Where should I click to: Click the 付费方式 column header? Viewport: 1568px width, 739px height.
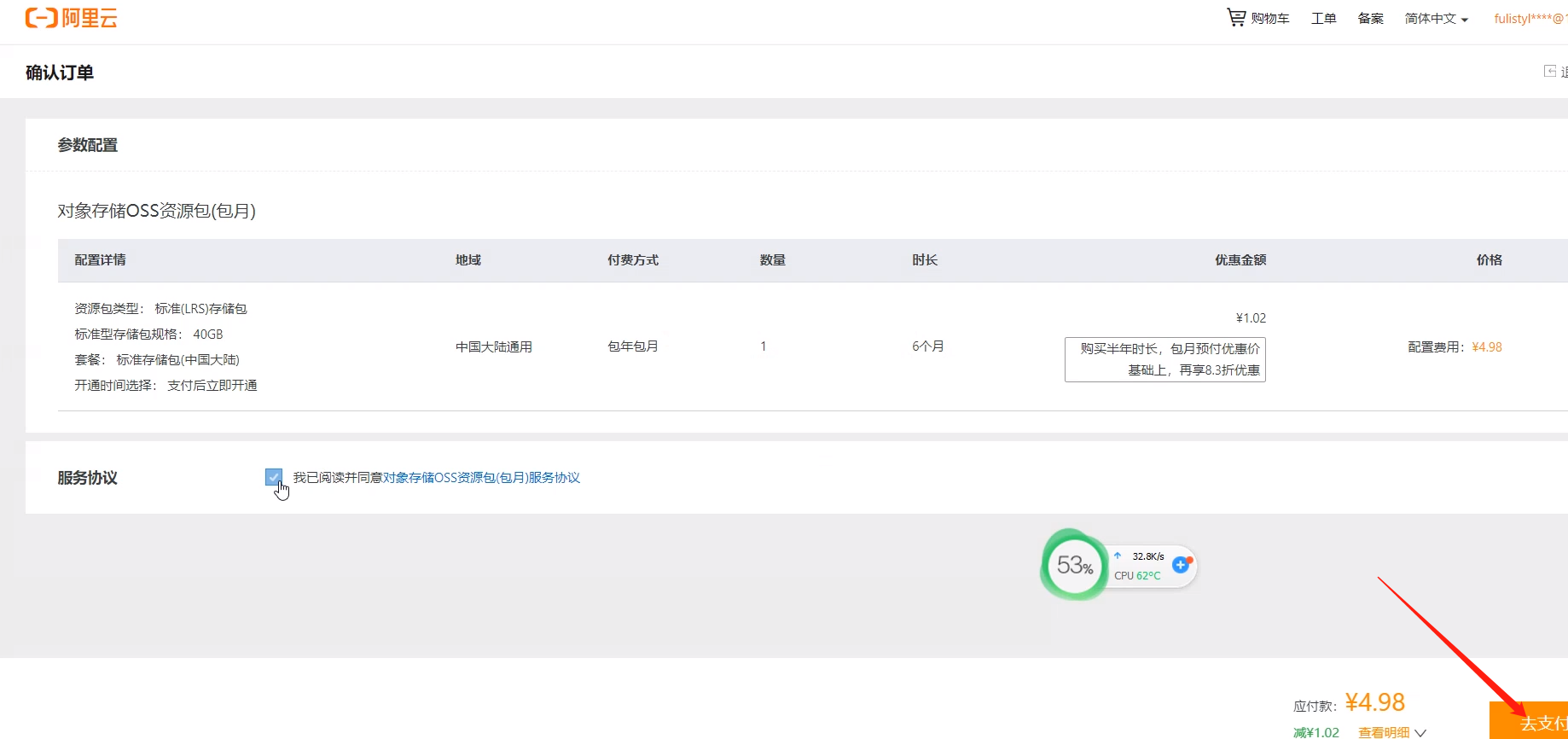(633, 259)
